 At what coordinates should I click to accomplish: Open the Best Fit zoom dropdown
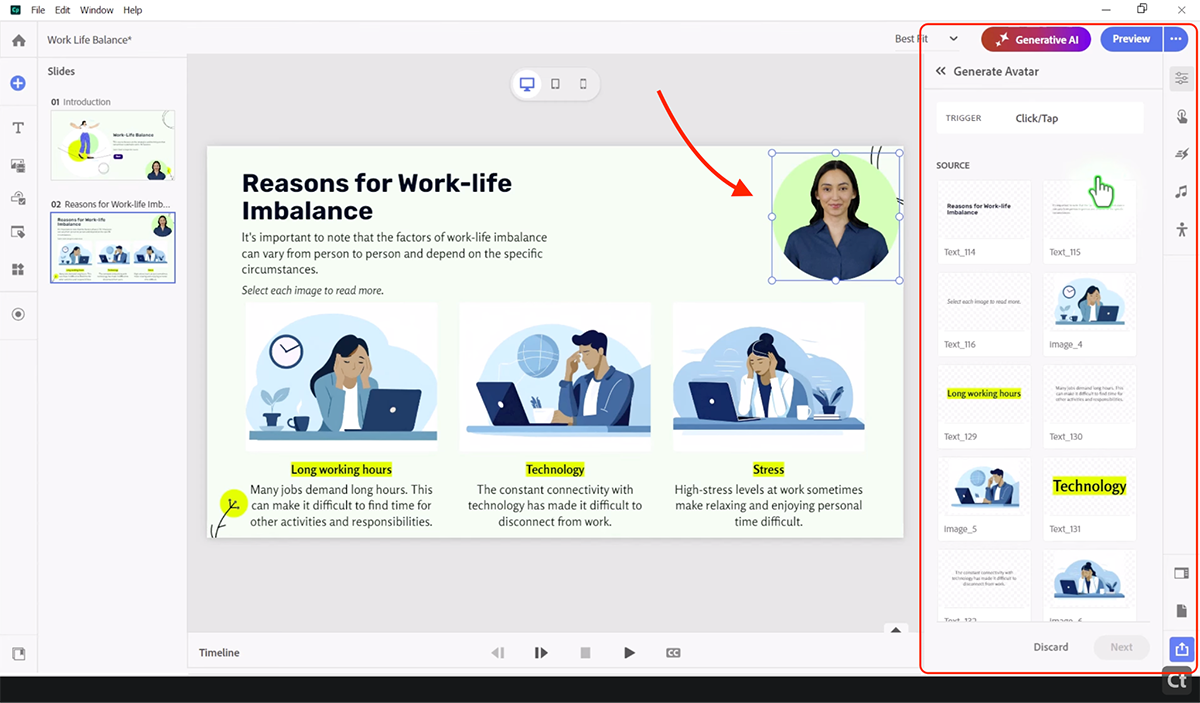(x=925, y=38)
